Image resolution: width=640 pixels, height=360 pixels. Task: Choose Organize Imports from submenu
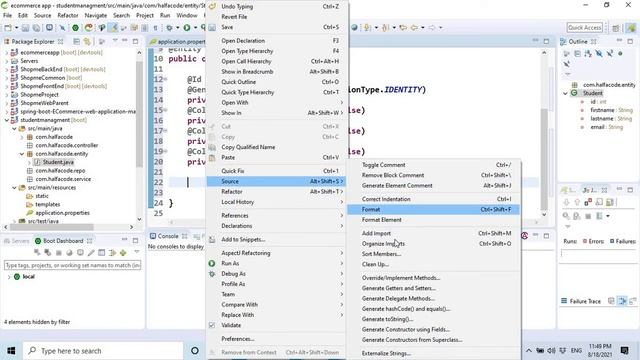click(433, 244)
